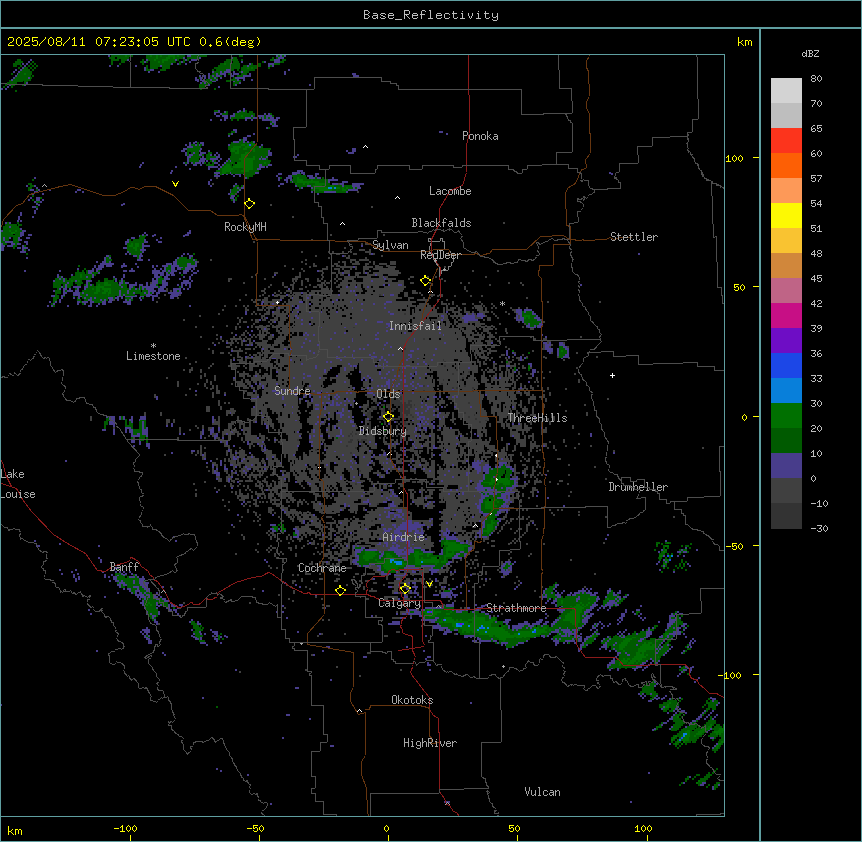Image resolution: width=862 pixels, height=842 pixels.
Task: Click the Calgary city label
Action: coord(400,603)
